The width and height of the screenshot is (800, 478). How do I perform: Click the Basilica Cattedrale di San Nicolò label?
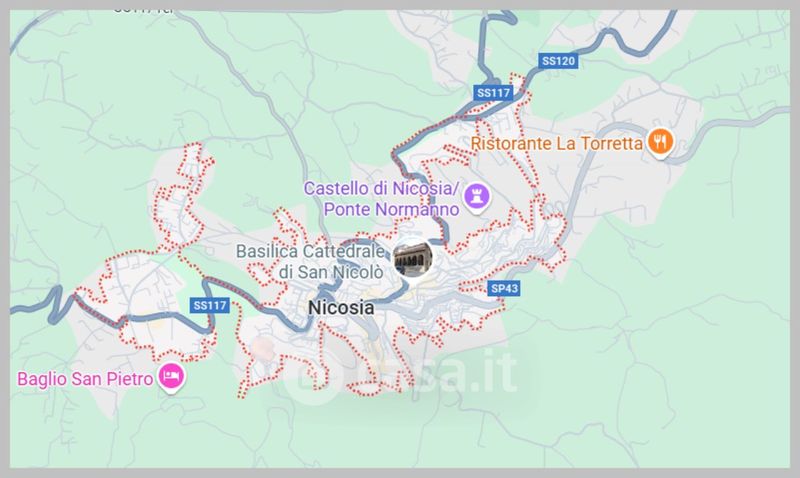click(310, 262)
